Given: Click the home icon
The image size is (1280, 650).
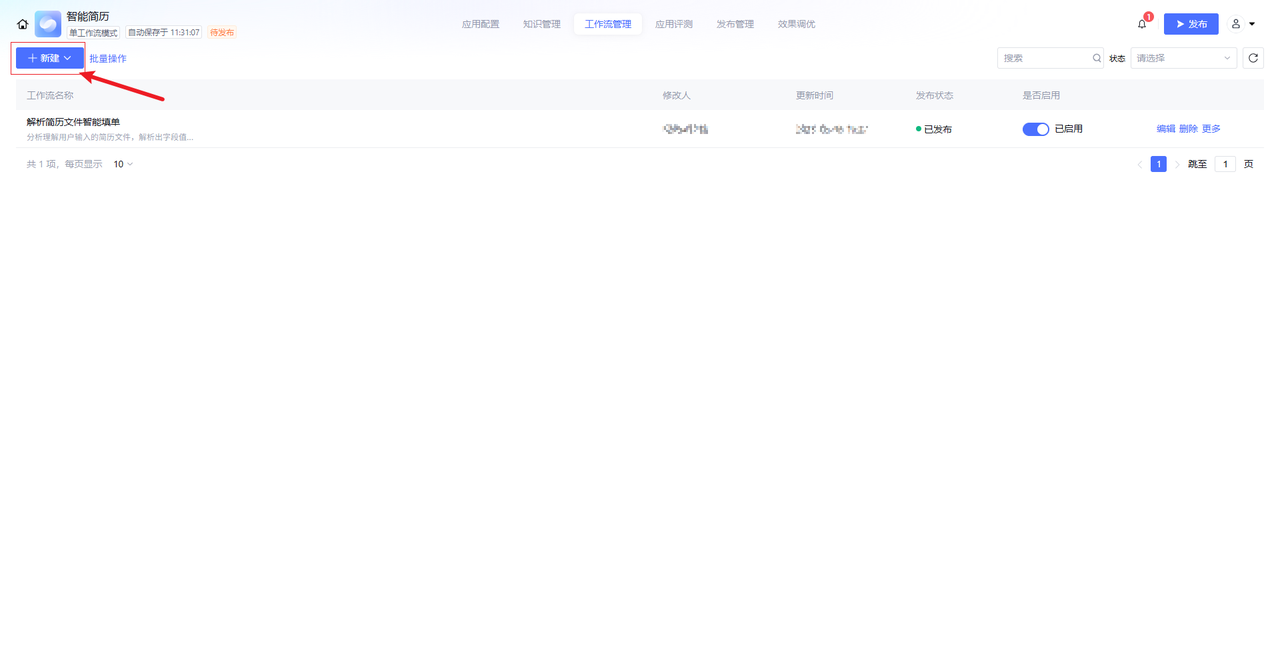Looking at the screenshot, I should pos(22,24).
